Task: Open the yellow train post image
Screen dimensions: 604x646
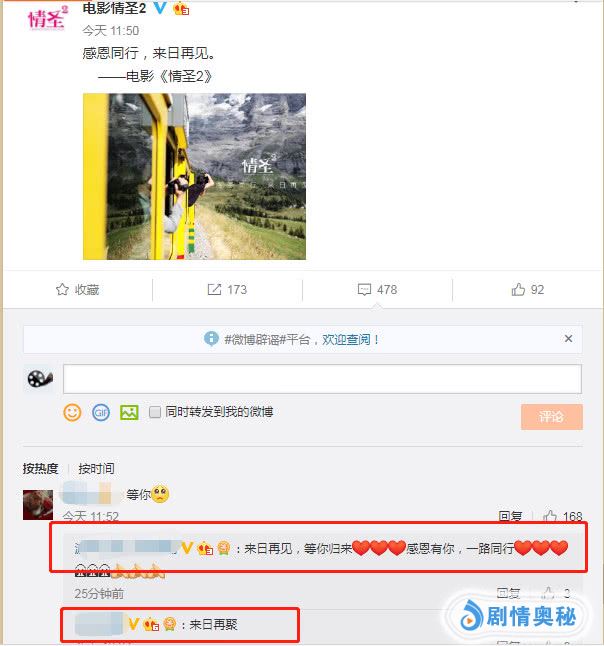Action: pos(194,176)
